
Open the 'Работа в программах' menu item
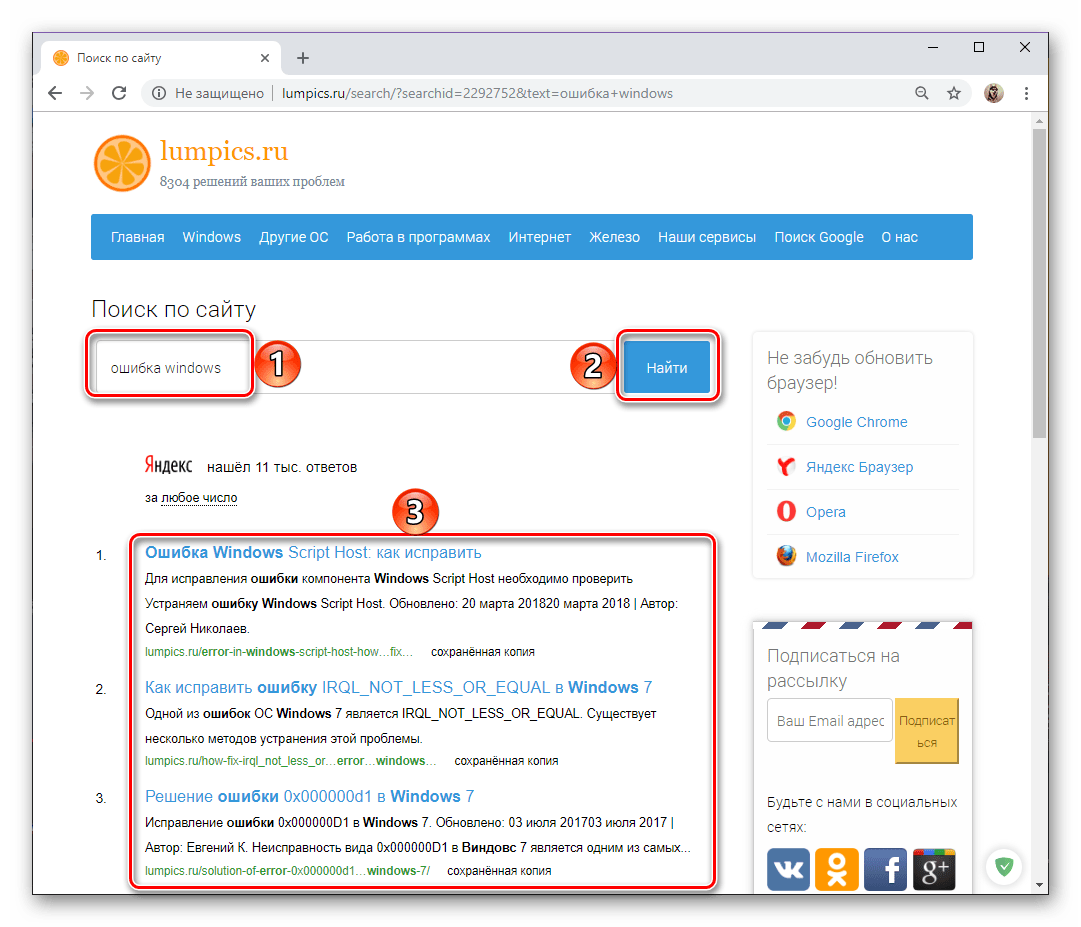[x=418, y=237]
